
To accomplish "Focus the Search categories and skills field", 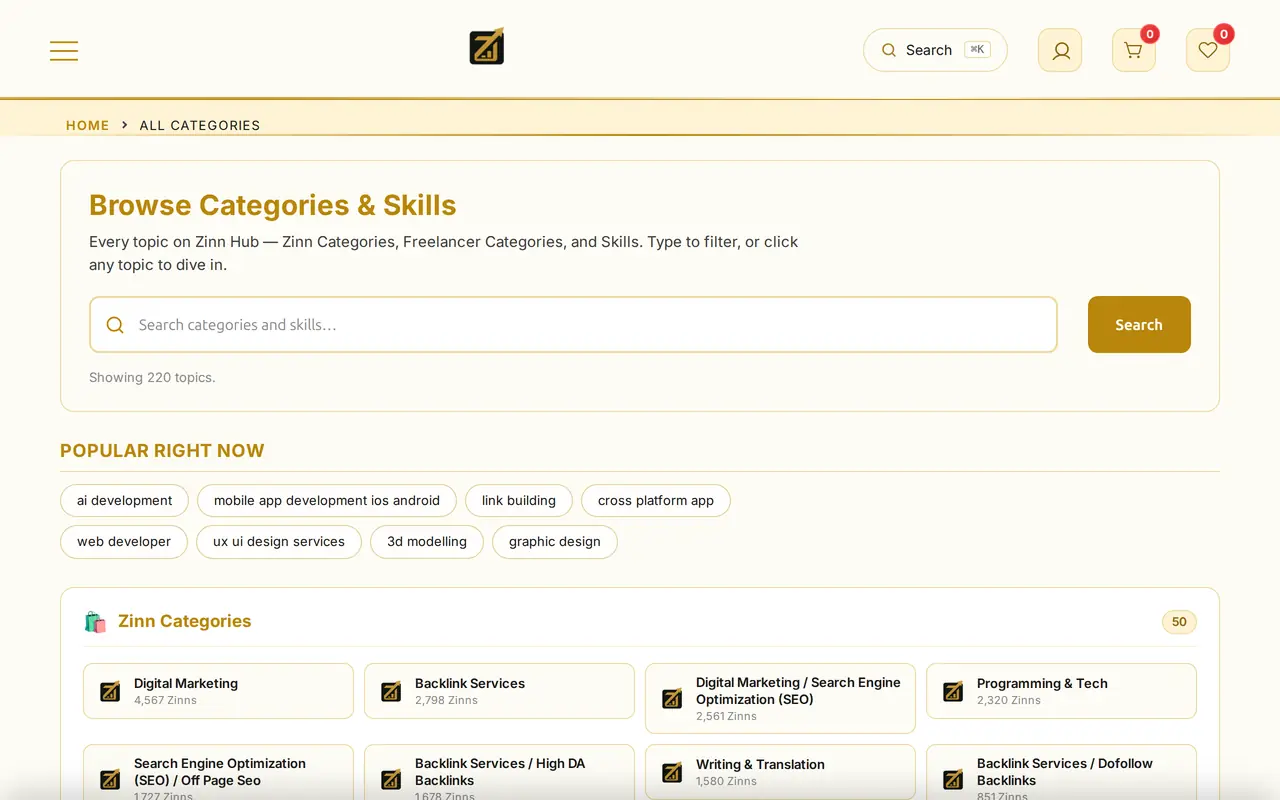I will pos(573,324).
